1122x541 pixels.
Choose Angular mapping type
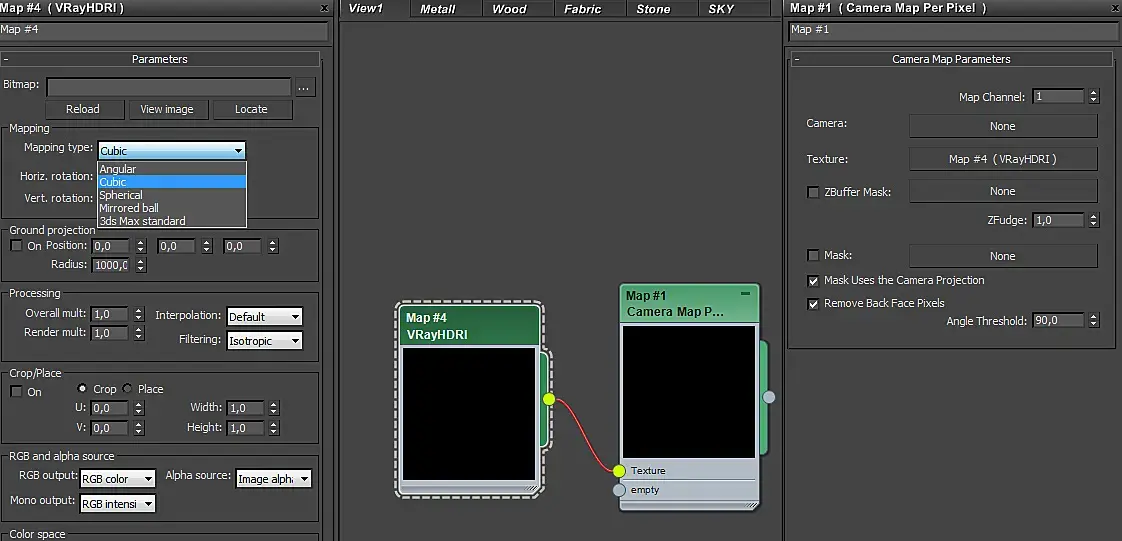tap(172, 169)
